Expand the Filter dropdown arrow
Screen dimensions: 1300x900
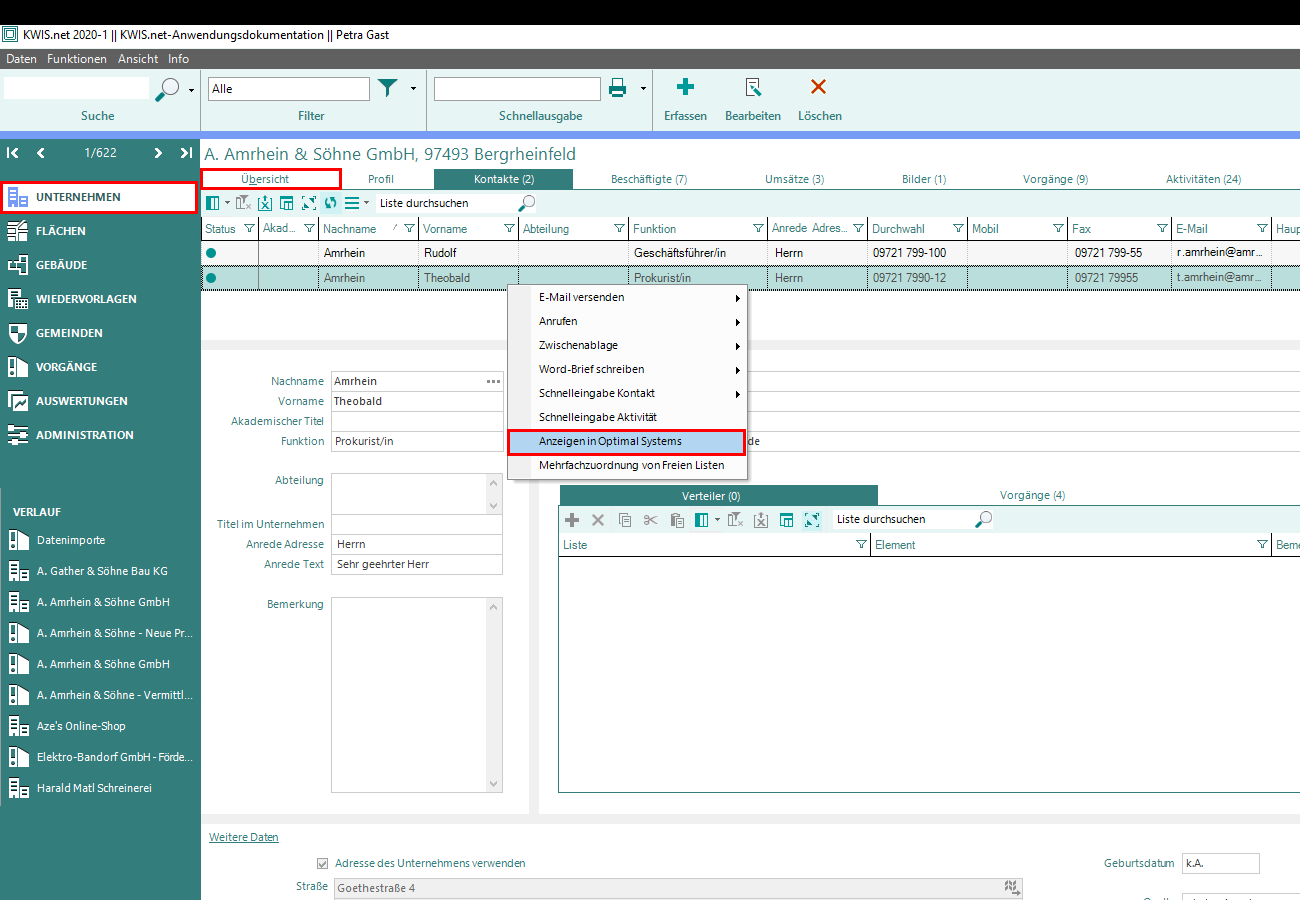tap(413, 89)
